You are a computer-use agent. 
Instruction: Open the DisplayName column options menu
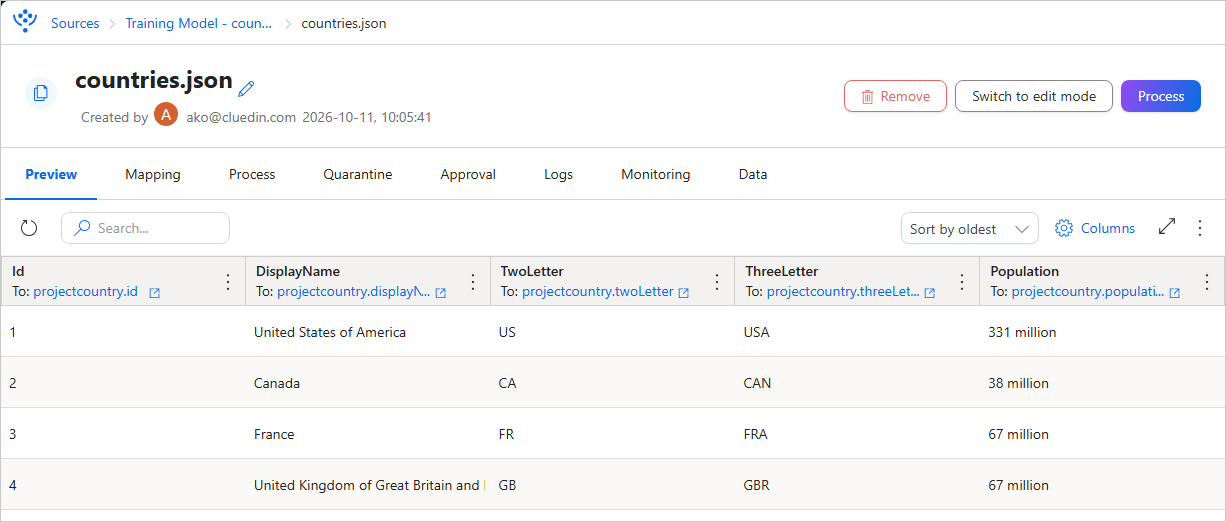473,282
